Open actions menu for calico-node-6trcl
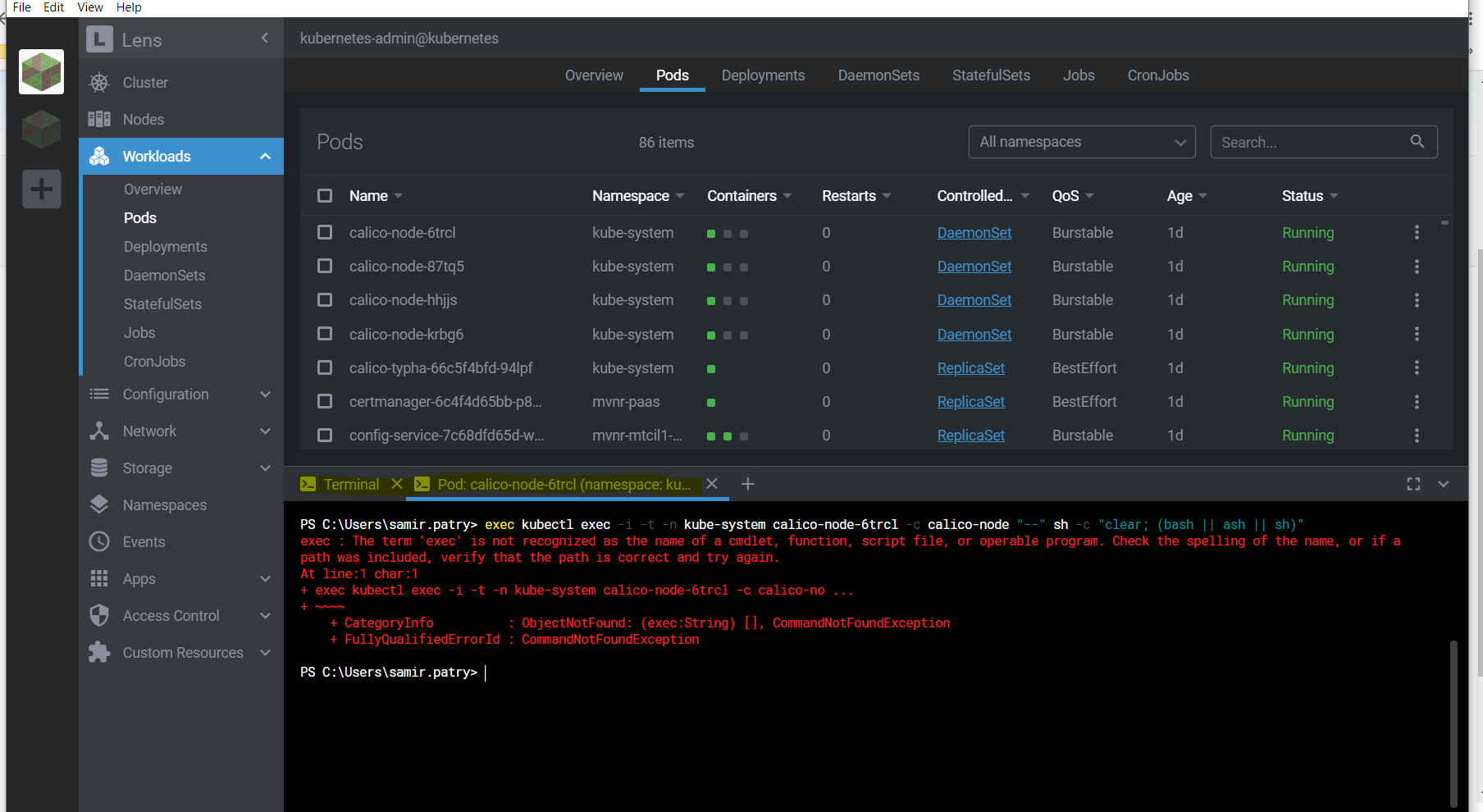 point(1417,233)
